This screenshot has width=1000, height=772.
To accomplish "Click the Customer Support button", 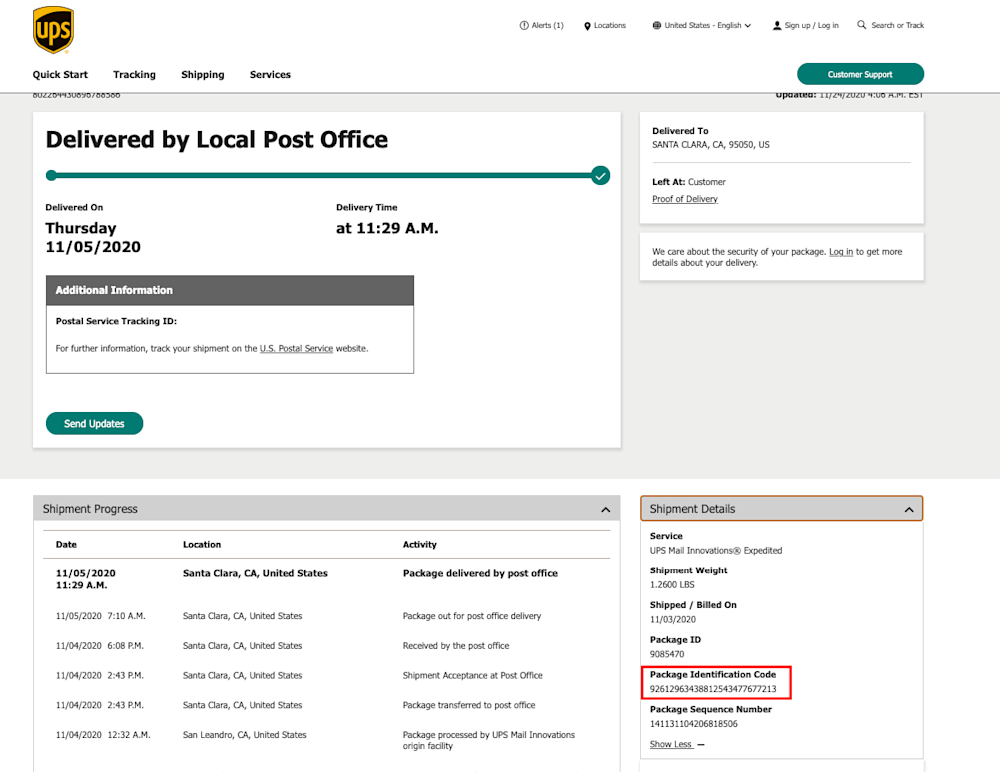I will [x=860, y=74].
